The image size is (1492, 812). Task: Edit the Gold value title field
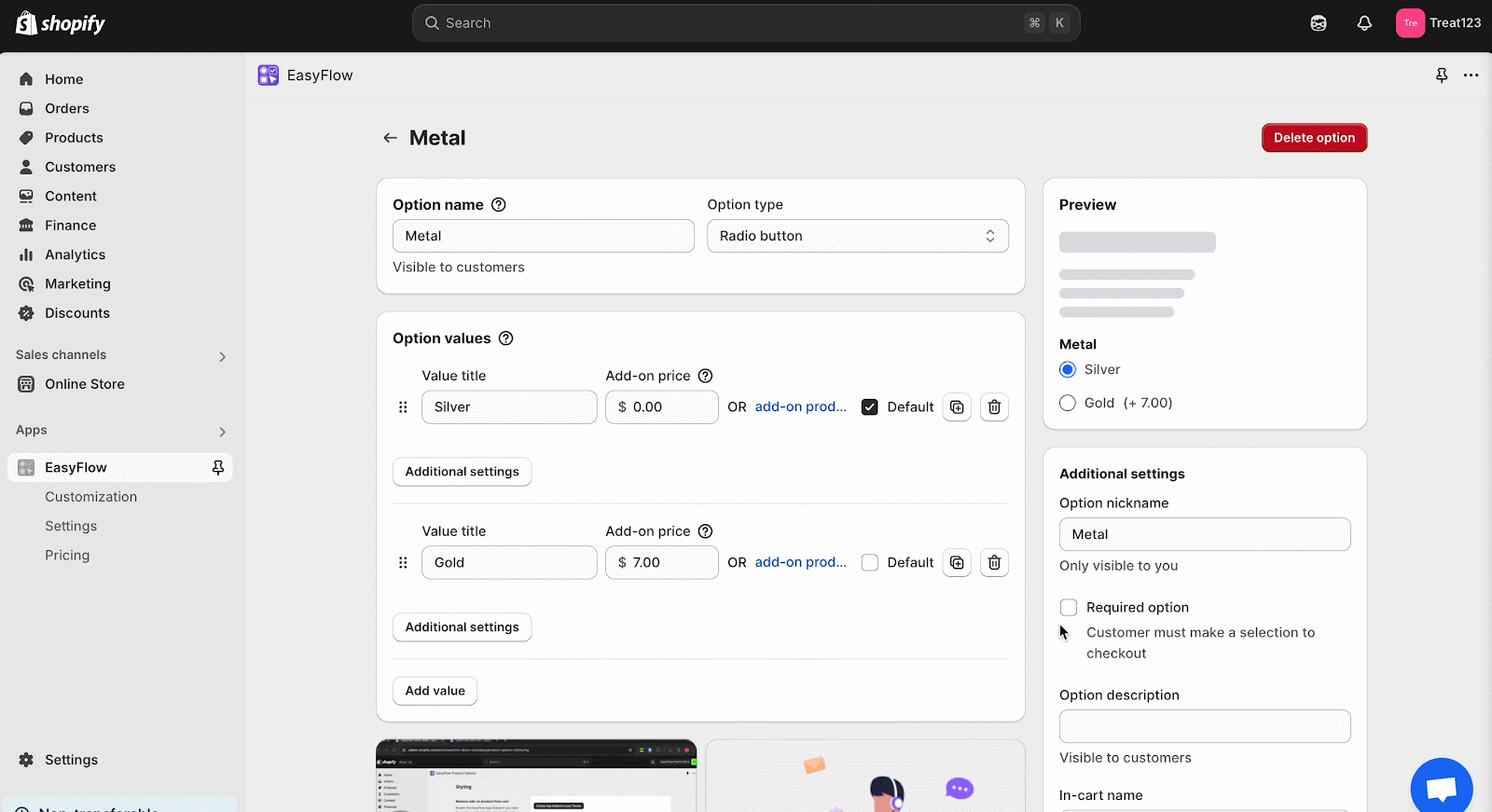tap(509, 563)
